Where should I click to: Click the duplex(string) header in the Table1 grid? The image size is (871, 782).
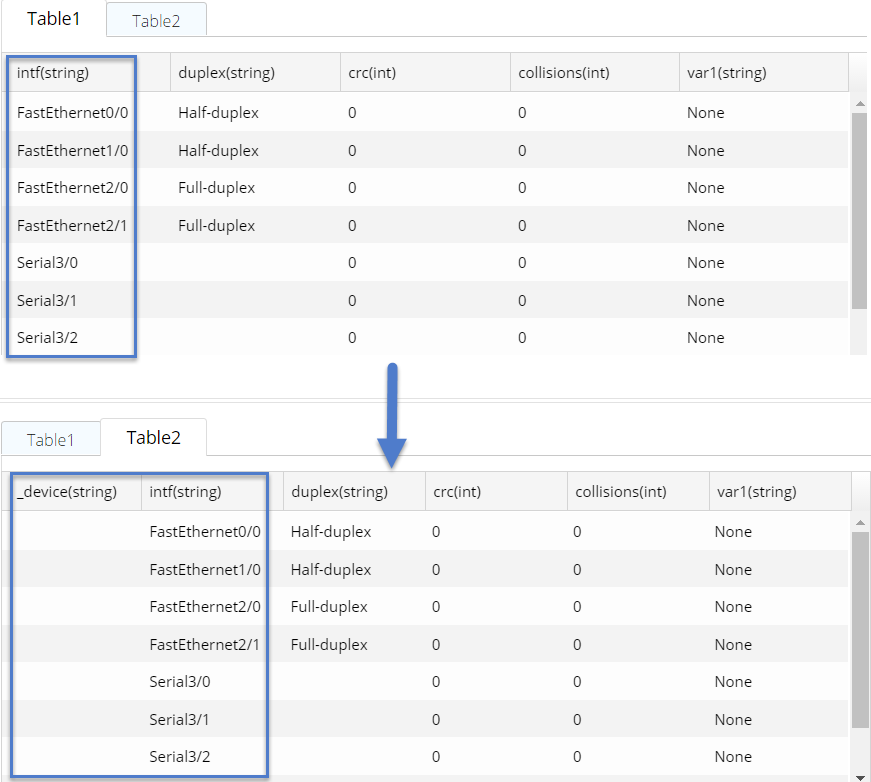[x=226, y=73]
